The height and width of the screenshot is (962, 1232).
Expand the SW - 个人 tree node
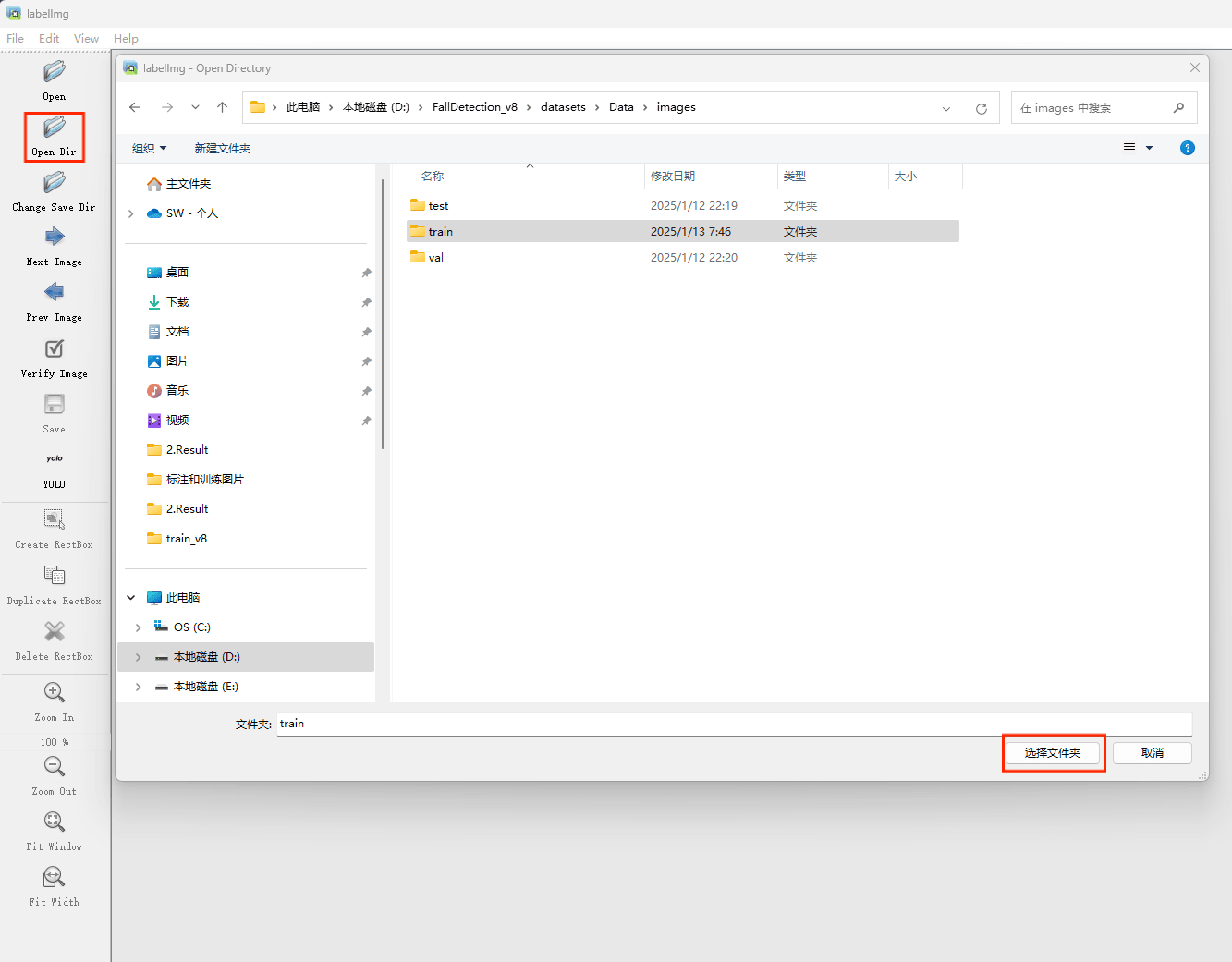pyautogui.click(x=131, y=213)
